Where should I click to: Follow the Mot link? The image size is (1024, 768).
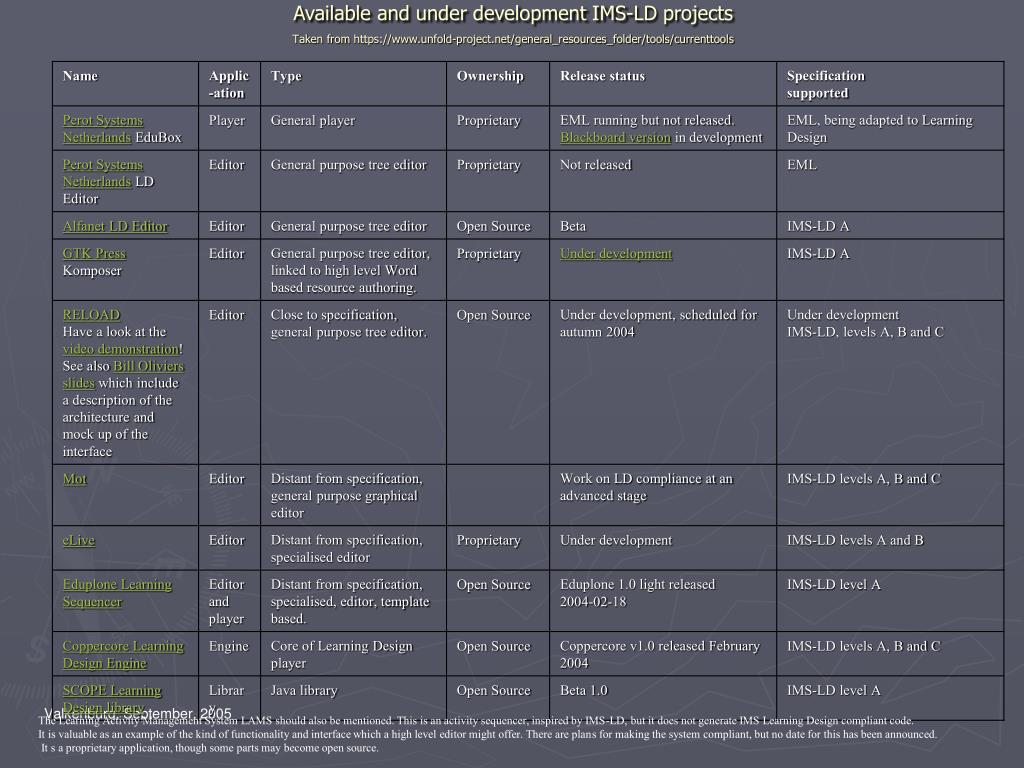coord(74,479)
